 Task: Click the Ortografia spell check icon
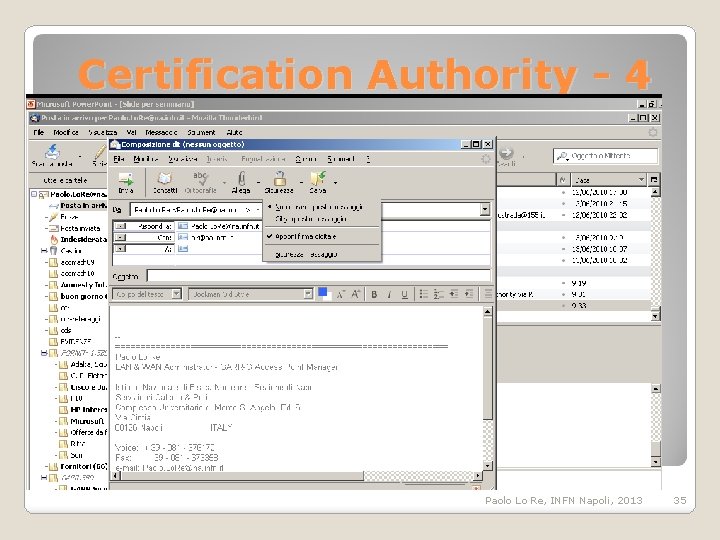point(200,179)
